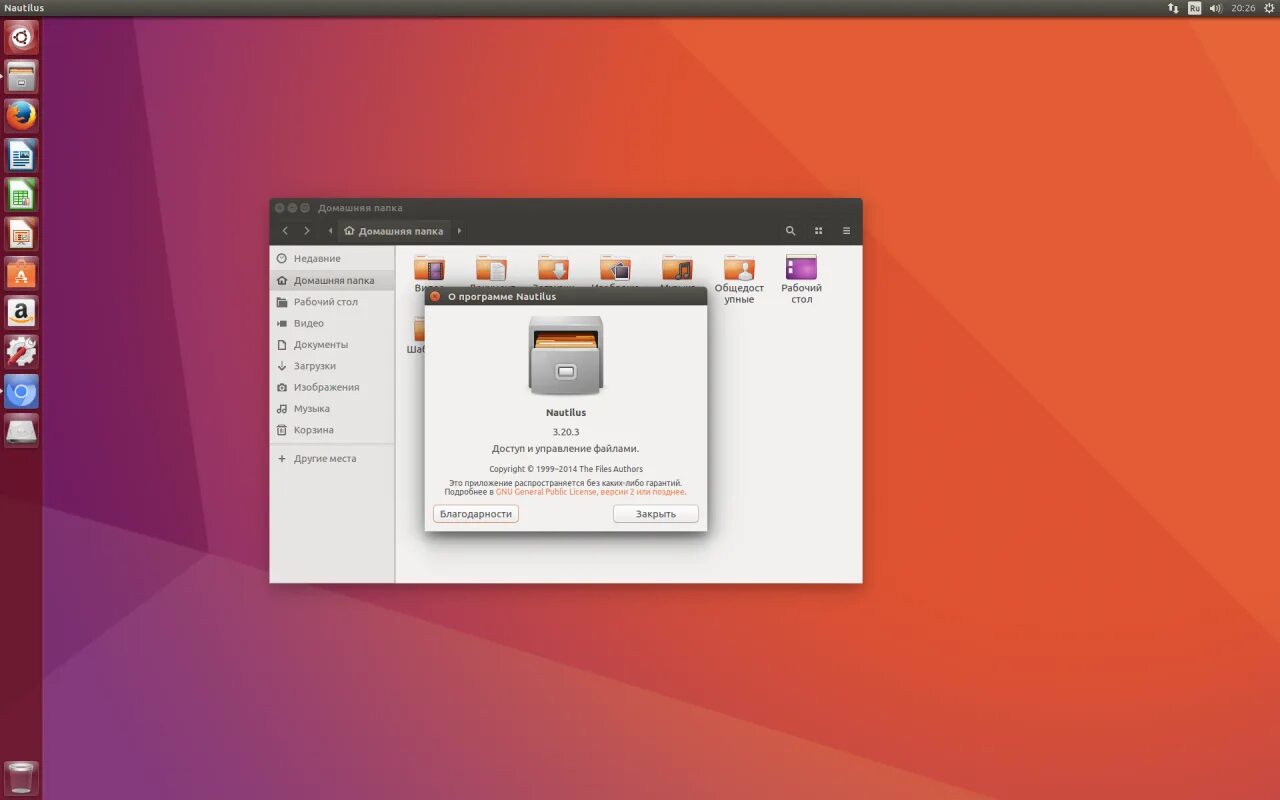Open the Nautilus hamburger view menu
Viewport: 1280px width, 800px height.
coord(846,231)
